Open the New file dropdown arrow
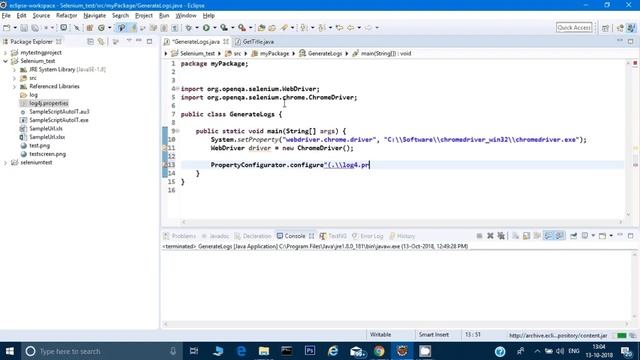Viewport: 640px width, 360px height. point(15,28)
